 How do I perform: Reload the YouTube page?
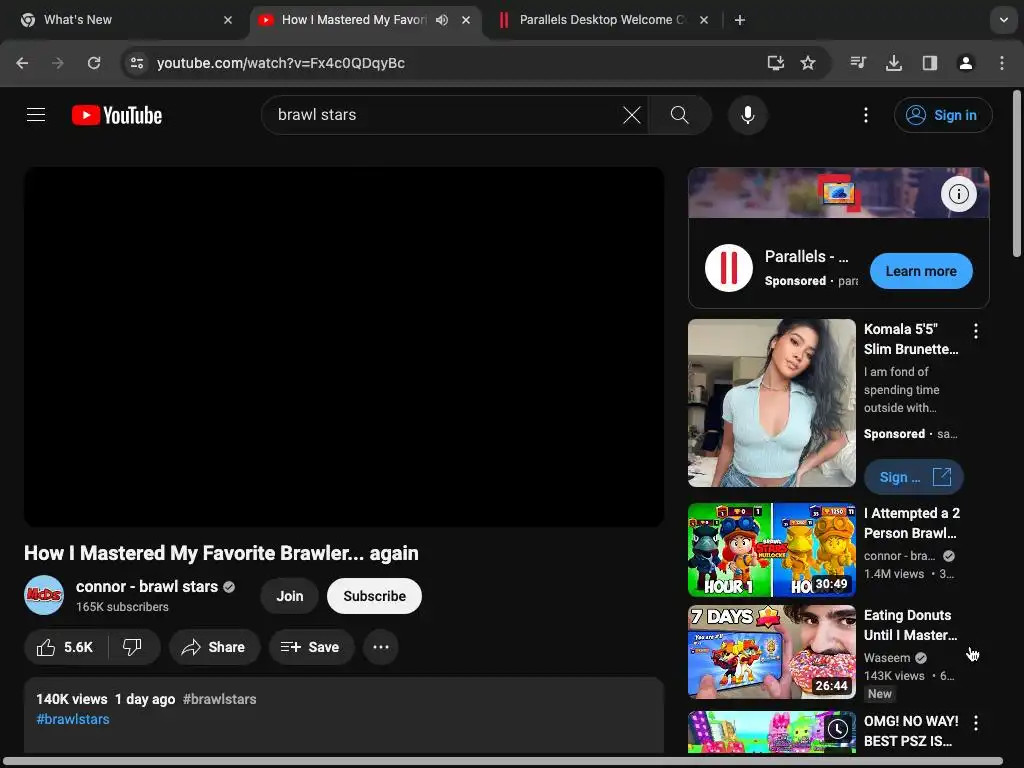[94, 63]
